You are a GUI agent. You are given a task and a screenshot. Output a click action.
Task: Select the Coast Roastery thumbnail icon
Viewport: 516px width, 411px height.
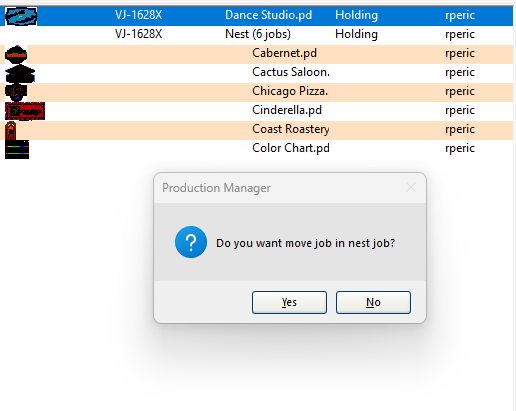point(11,131)
